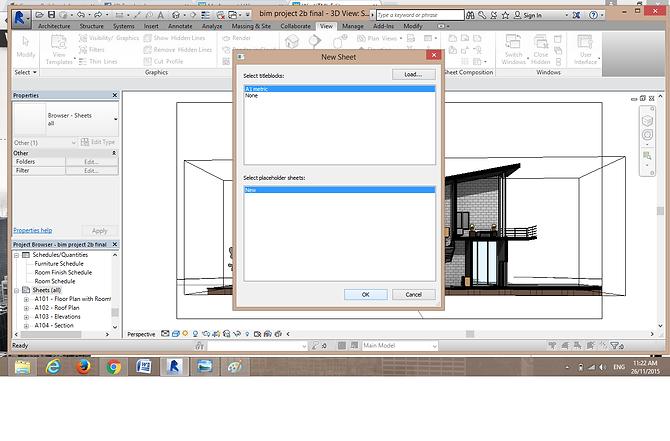Image resolution: width=670 pixels, height=441 pixels.
Task: Switch to the Structure ribbon tab
Action: (91, 26)
